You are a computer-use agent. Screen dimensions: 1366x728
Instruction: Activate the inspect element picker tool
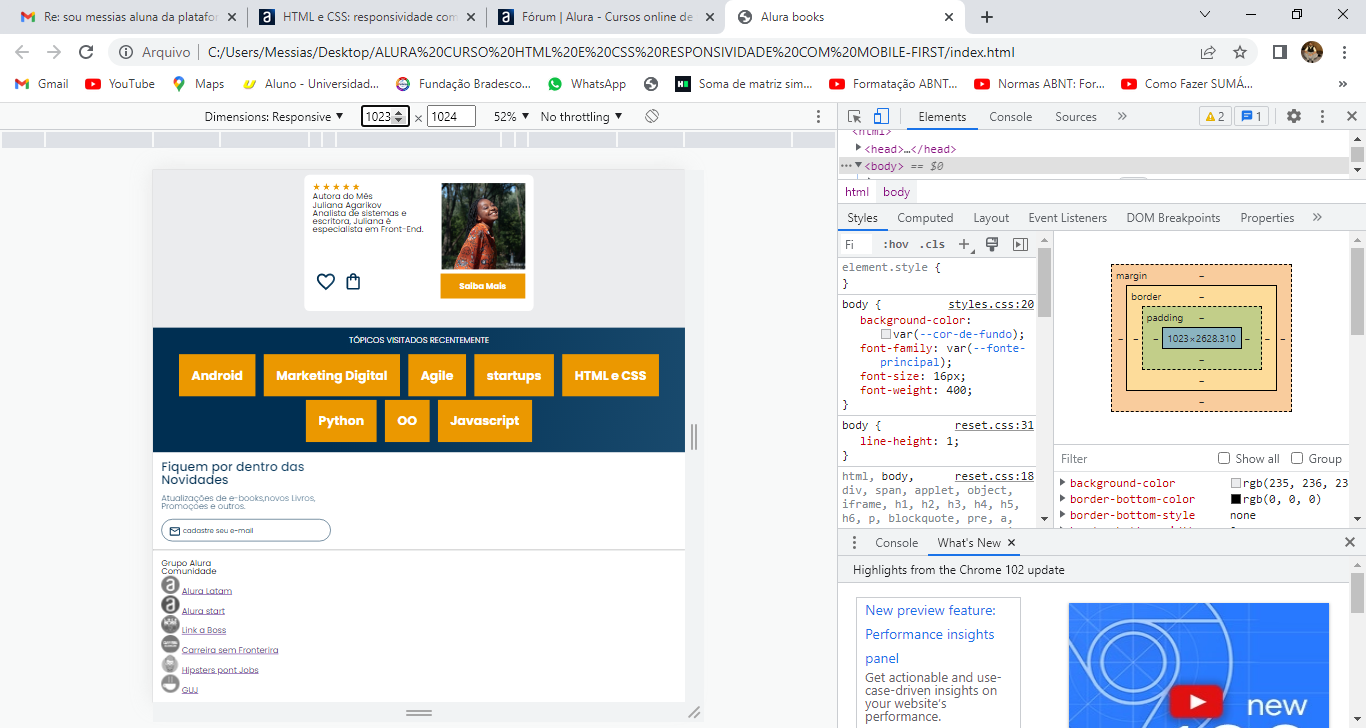tap(855, 117)
